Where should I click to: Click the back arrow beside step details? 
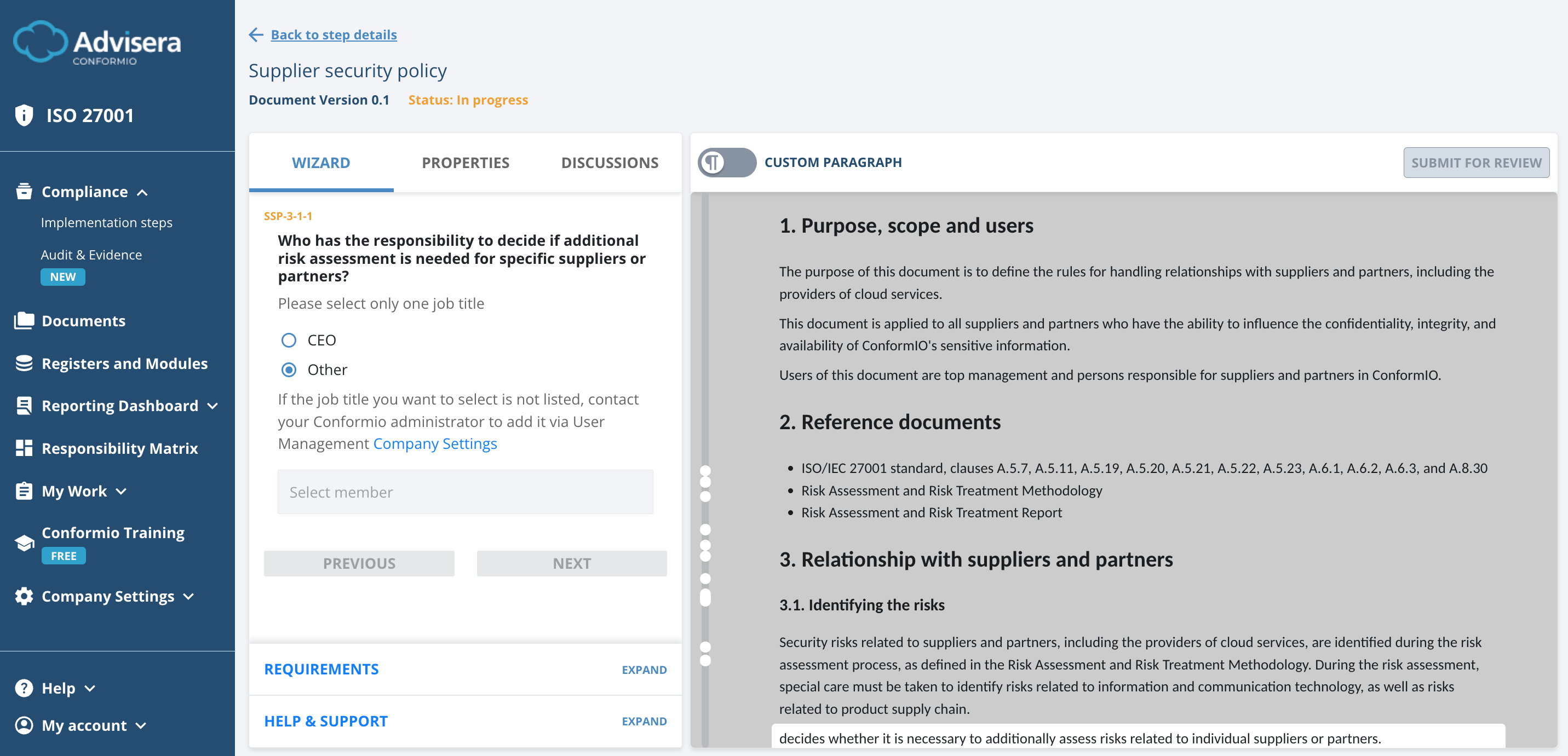[x=256, y=34]
